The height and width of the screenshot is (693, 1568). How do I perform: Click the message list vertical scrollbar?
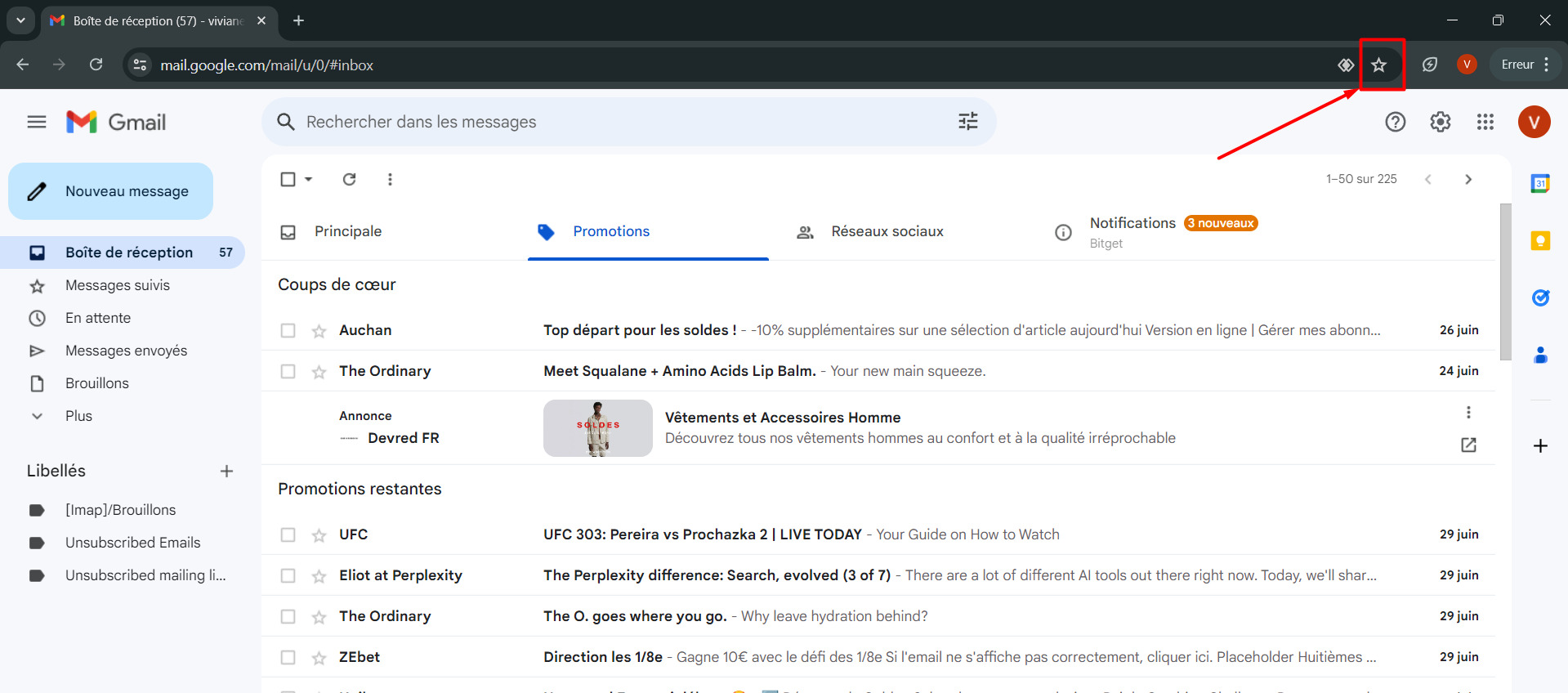(x=1505, y=282)
